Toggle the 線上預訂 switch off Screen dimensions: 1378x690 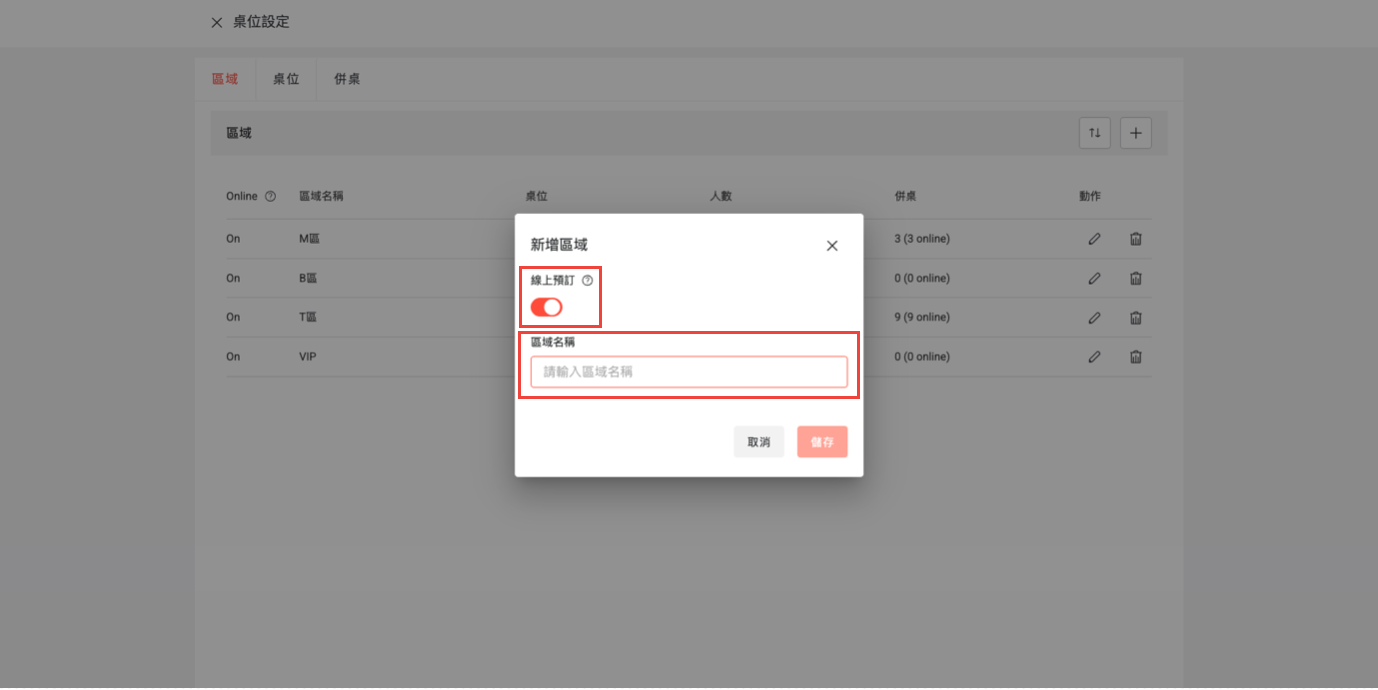[x=547, y=307]
